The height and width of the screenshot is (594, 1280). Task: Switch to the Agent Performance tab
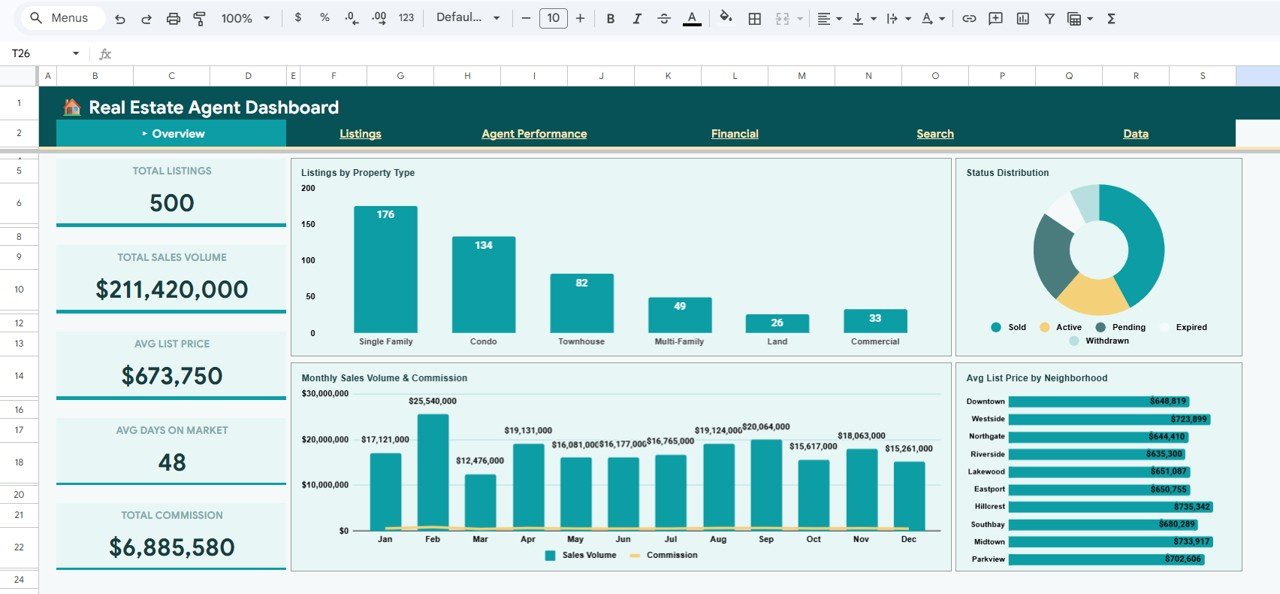pyautogui.click(x=534, y=133)
